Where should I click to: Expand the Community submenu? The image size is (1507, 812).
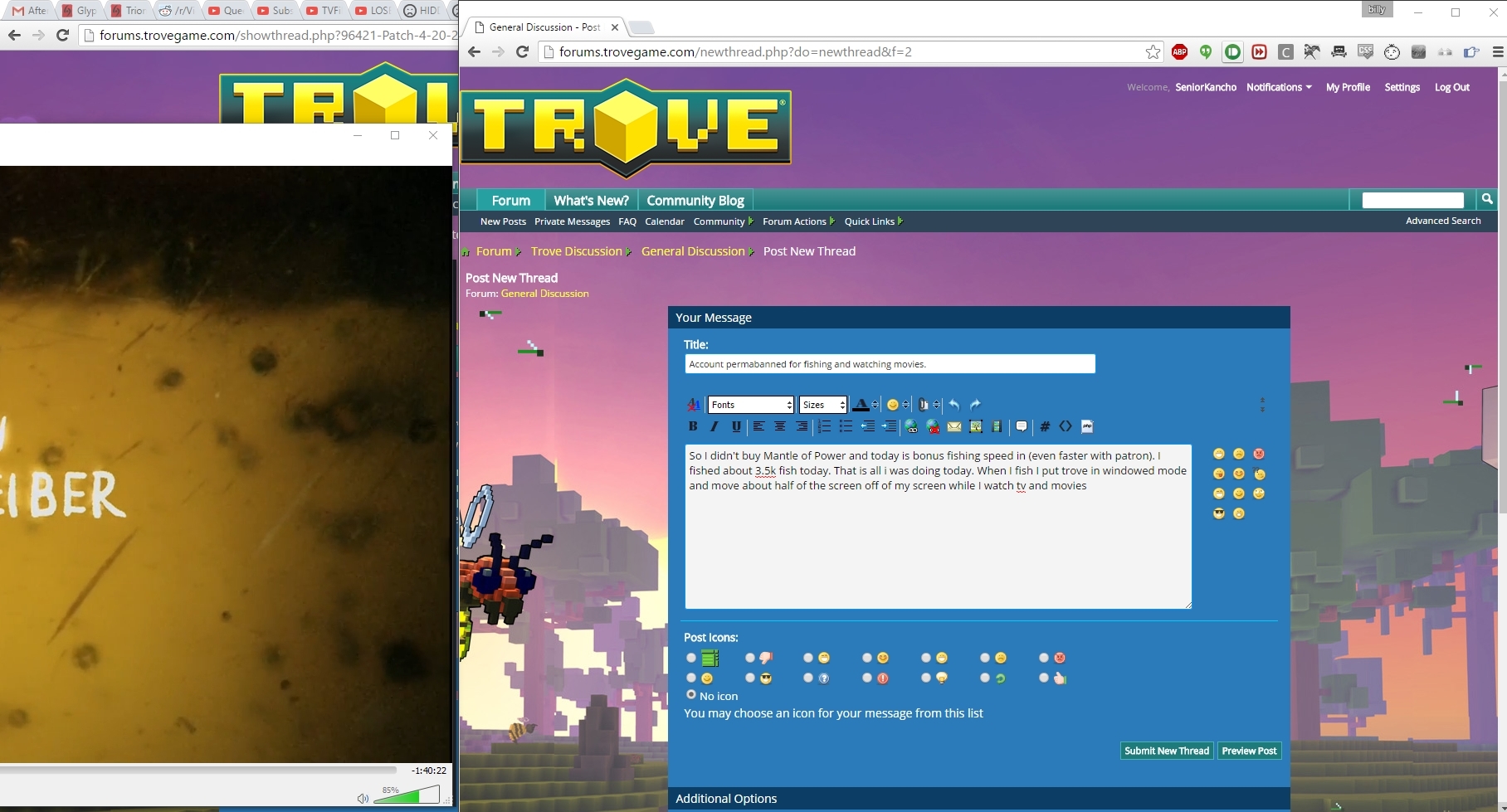point(723,221)
